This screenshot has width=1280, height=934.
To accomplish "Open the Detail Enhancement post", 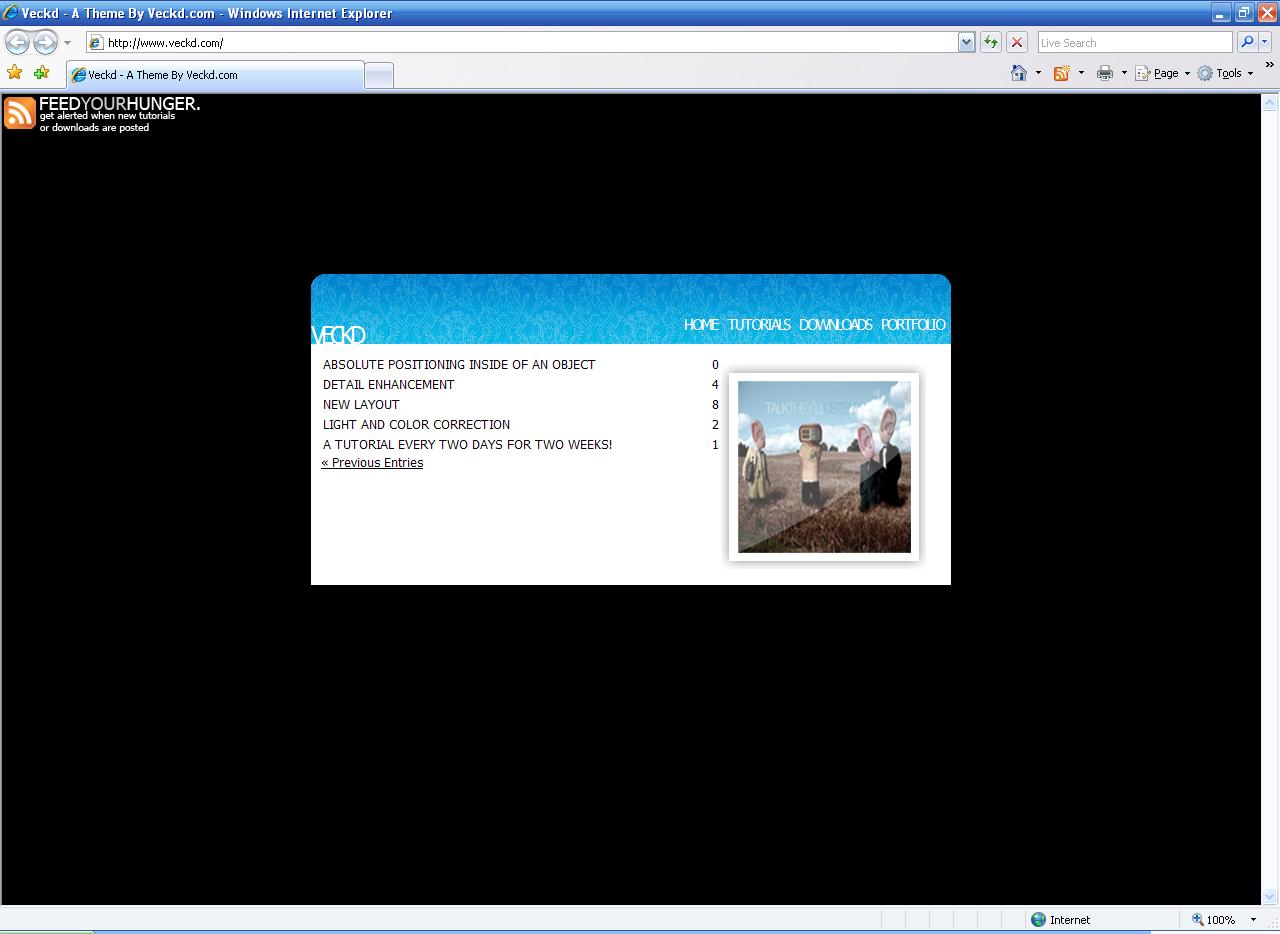I will (x=388, y=385).
